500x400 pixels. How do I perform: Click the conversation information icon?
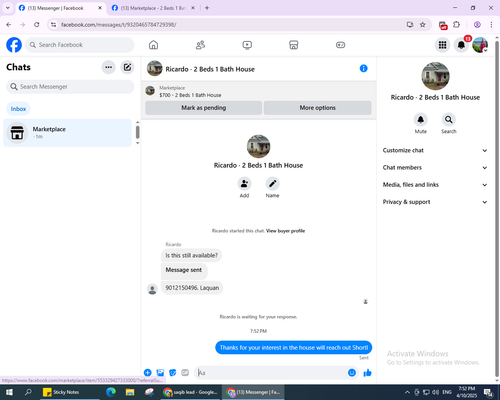click(363, 68)
